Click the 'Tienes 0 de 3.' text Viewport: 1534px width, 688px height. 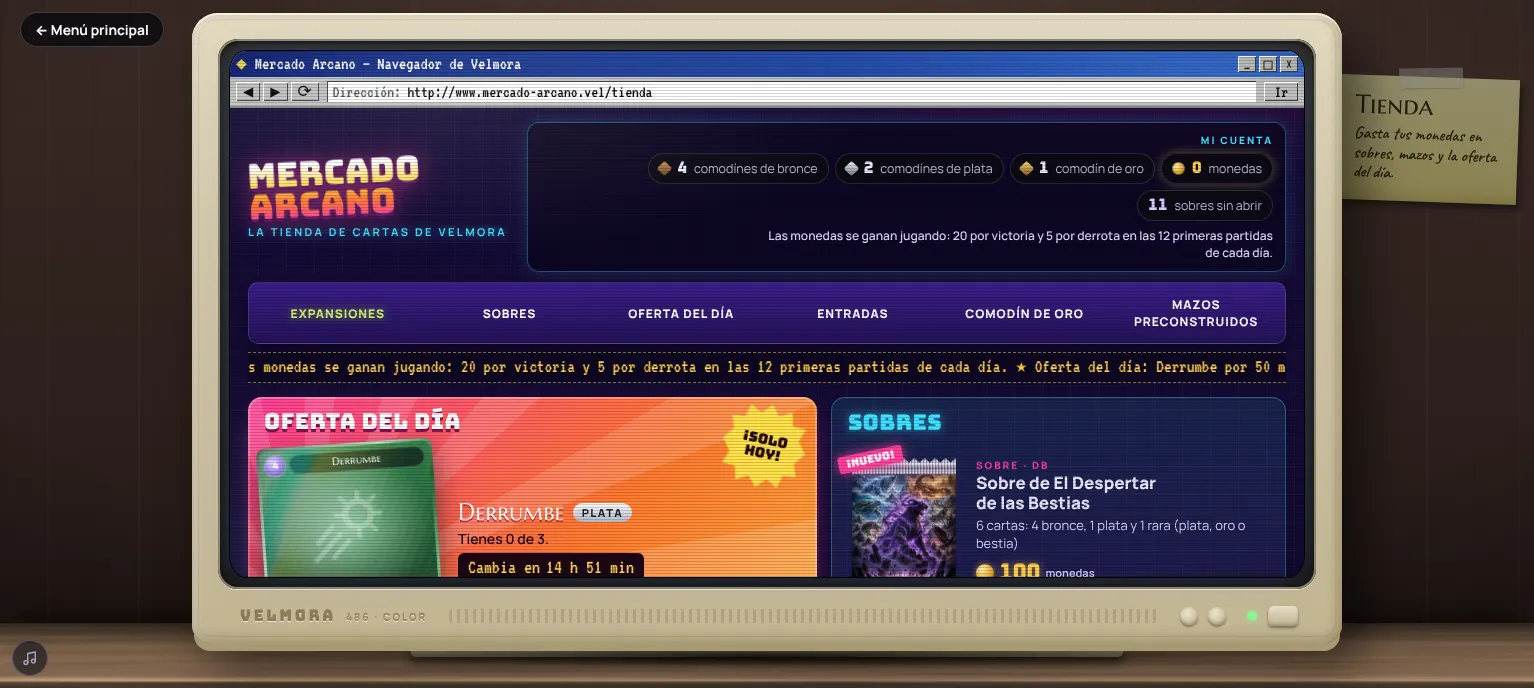(503, 539)
